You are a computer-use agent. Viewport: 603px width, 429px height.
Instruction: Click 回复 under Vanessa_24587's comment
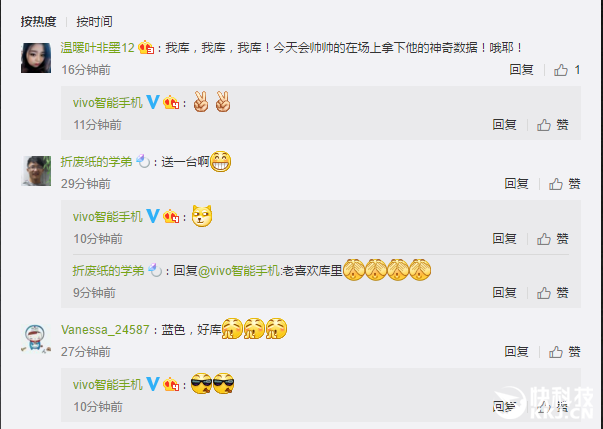(x=516, y=352)
